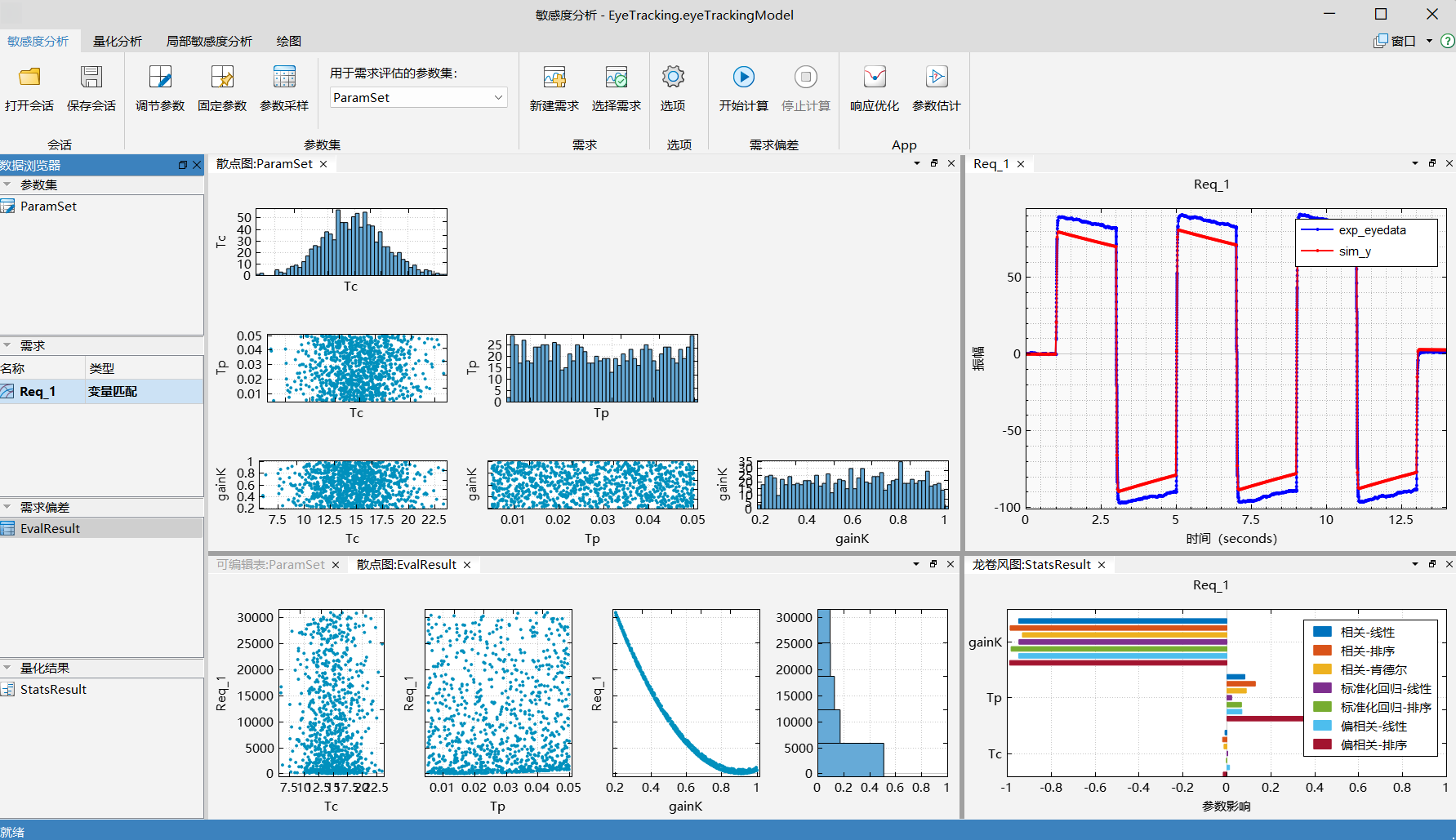Click the 保存会话 save icon
This screenshot has height=840, width=1456.
tap(91, 78)
